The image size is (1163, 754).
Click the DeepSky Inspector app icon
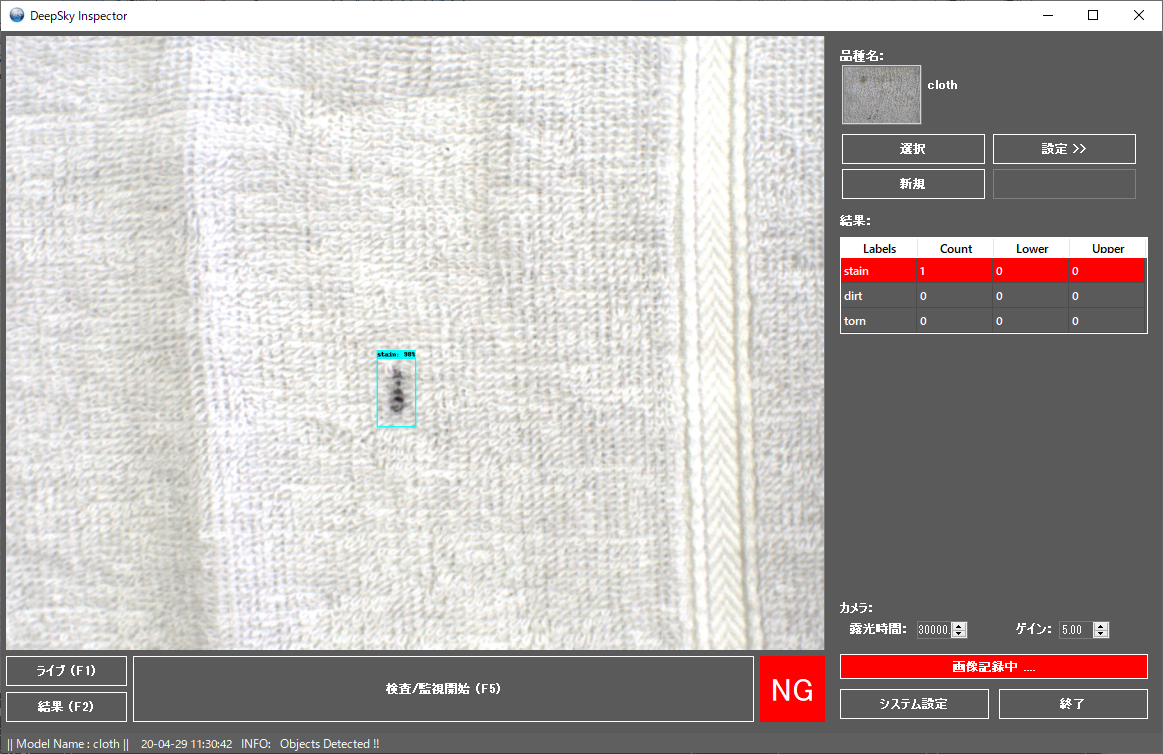pyautogui.click(x=16, y=15)
